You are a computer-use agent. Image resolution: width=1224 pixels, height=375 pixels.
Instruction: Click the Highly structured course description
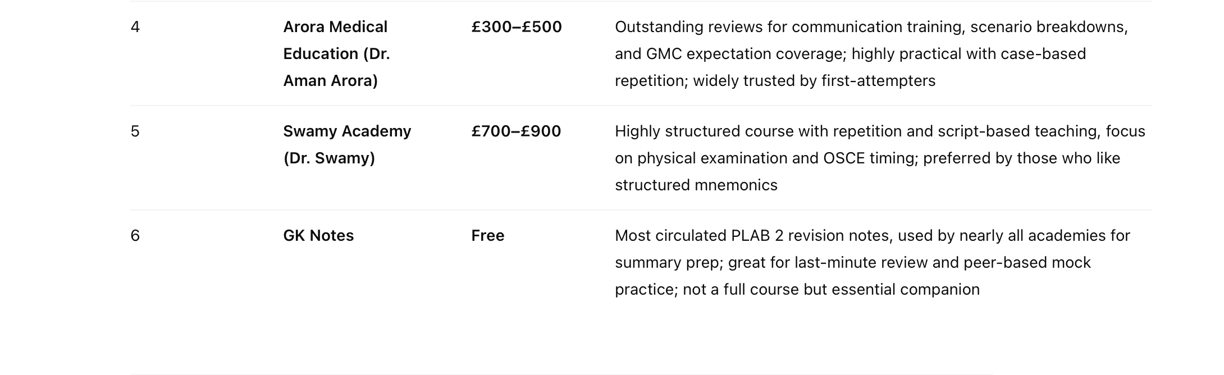pyautogui.click(x=880, y=158)
